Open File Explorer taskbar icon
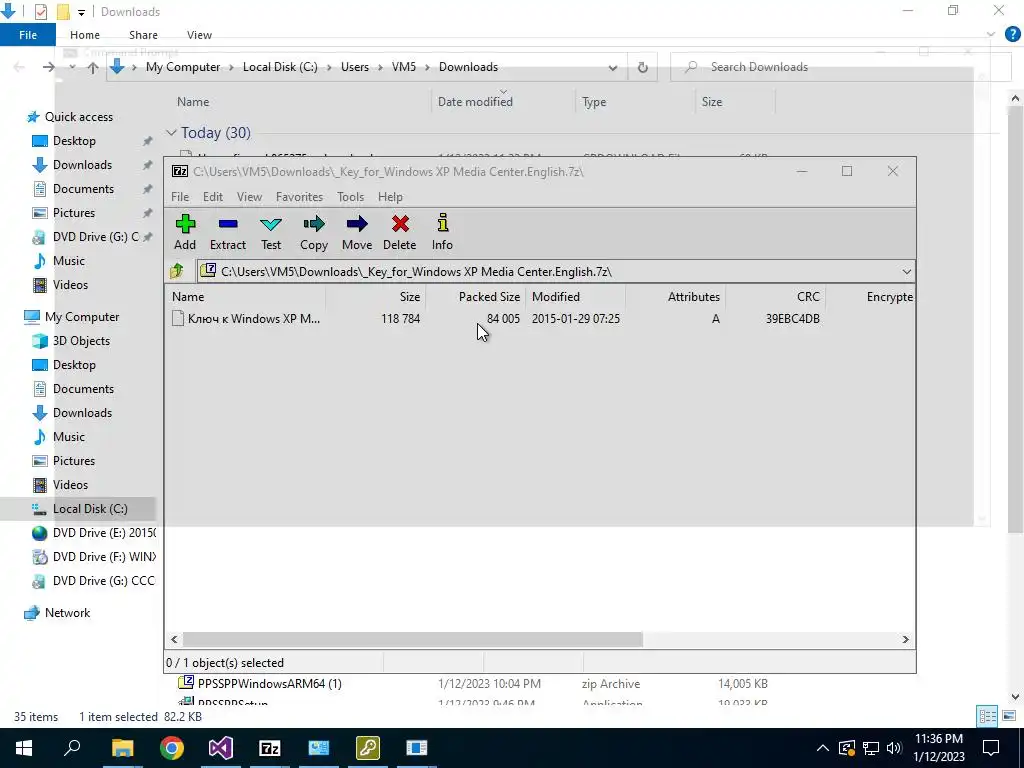This screenshot has height=768, width=1024. 123,748
